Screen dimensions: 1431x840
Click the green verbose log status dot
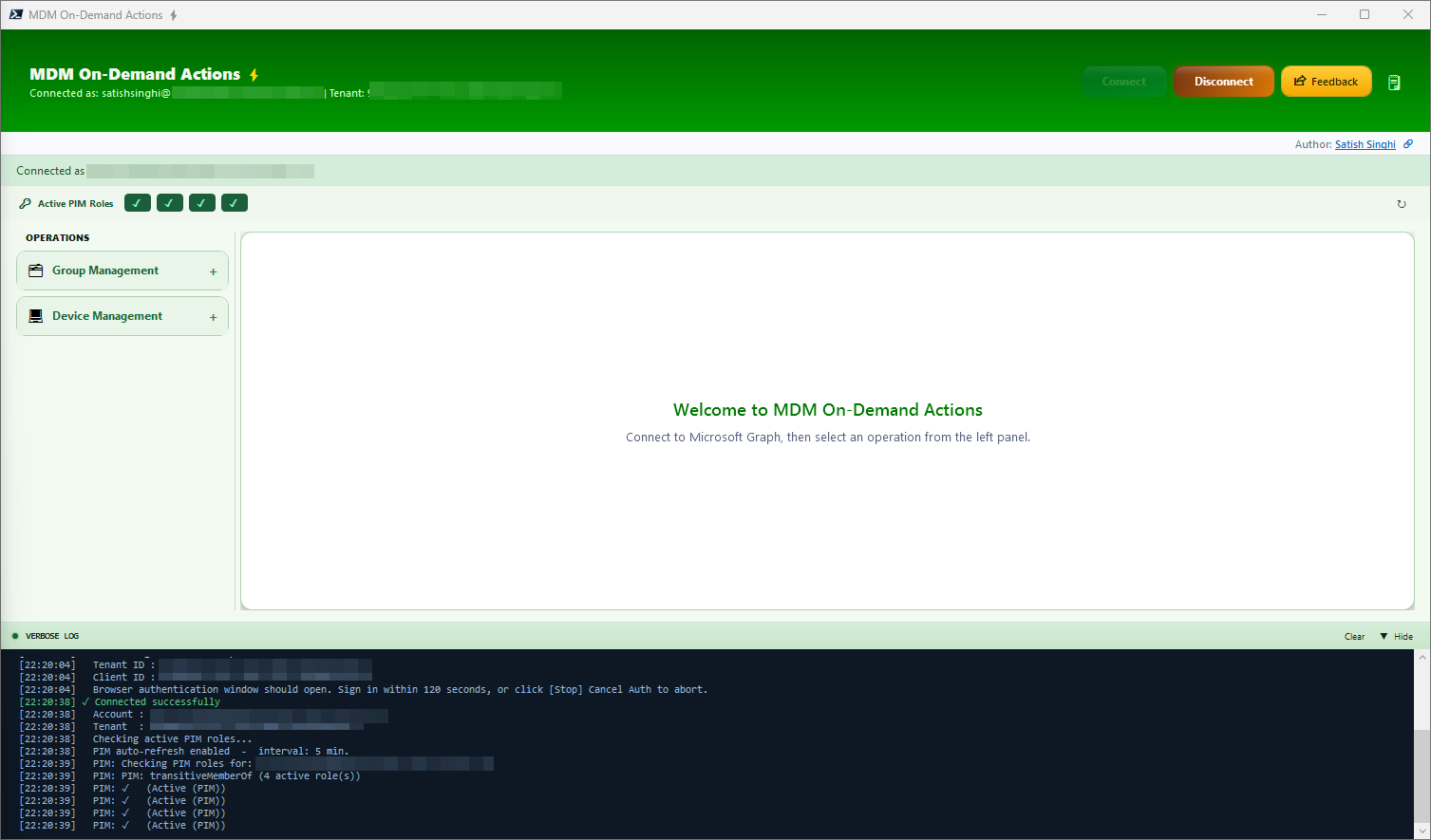click(15, 636)
